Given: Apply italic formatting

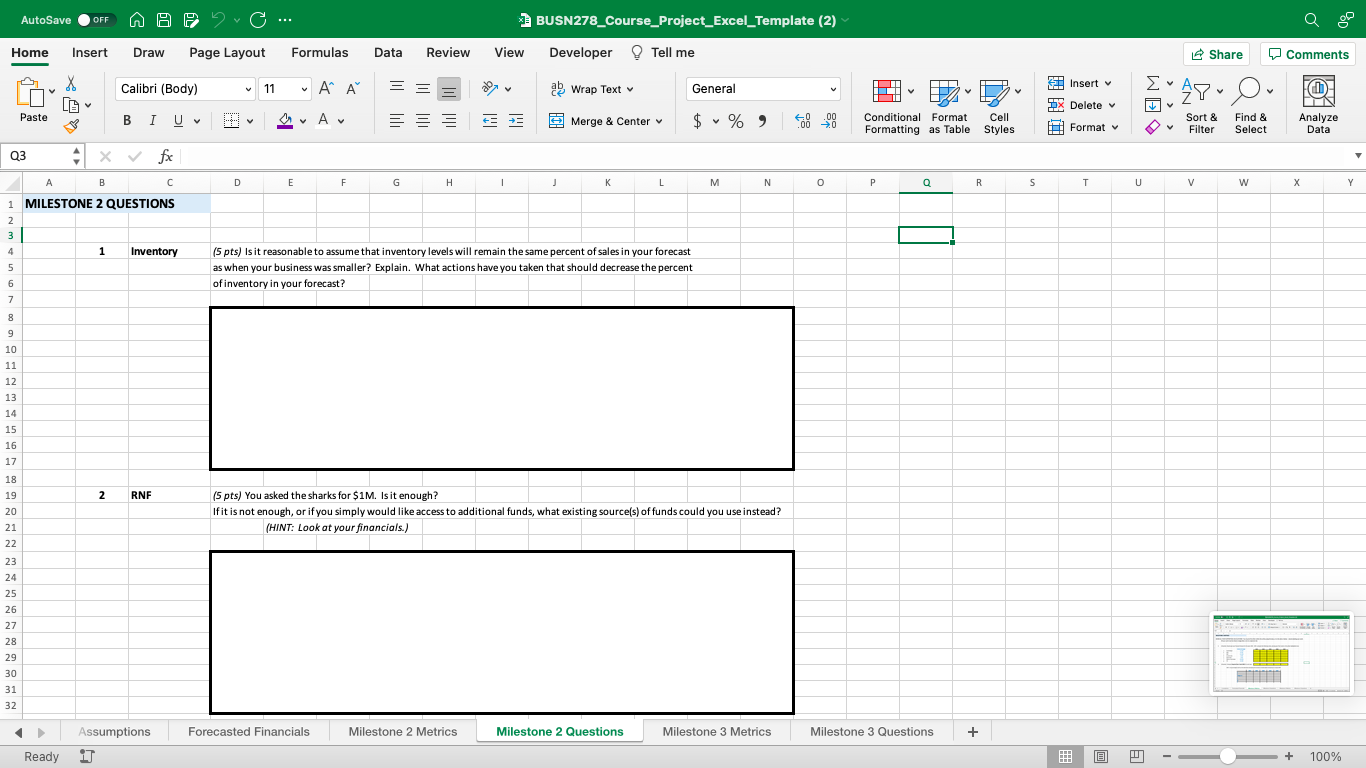Looking at the screenshot, I should (x=151, y=120).
